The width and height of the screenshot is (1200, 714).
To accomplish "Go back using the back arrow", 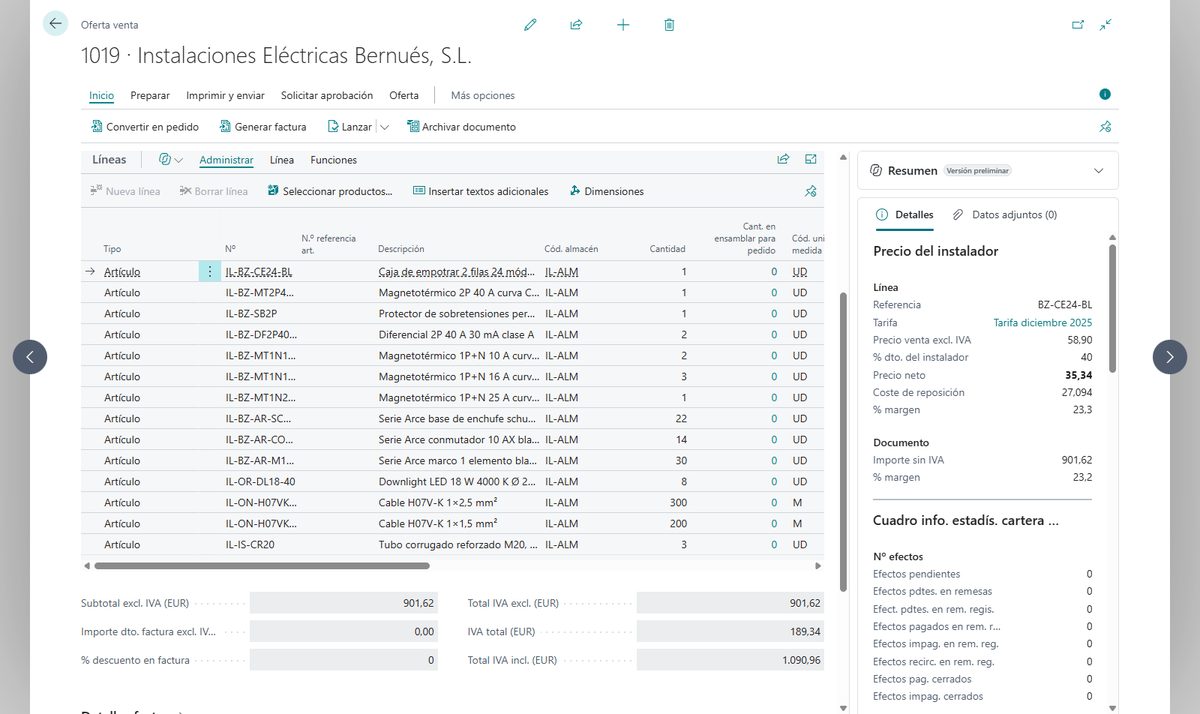I will coord(55,24).
